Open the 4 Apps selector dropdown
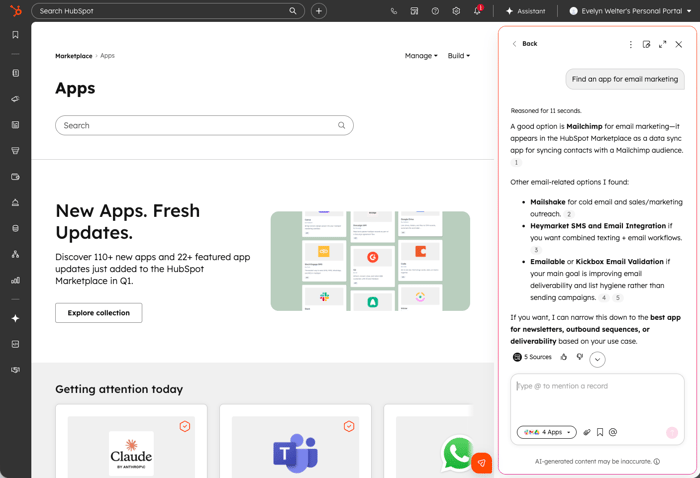Image resolution: width=700 pixels, height=478 pixels. point(547,432)
